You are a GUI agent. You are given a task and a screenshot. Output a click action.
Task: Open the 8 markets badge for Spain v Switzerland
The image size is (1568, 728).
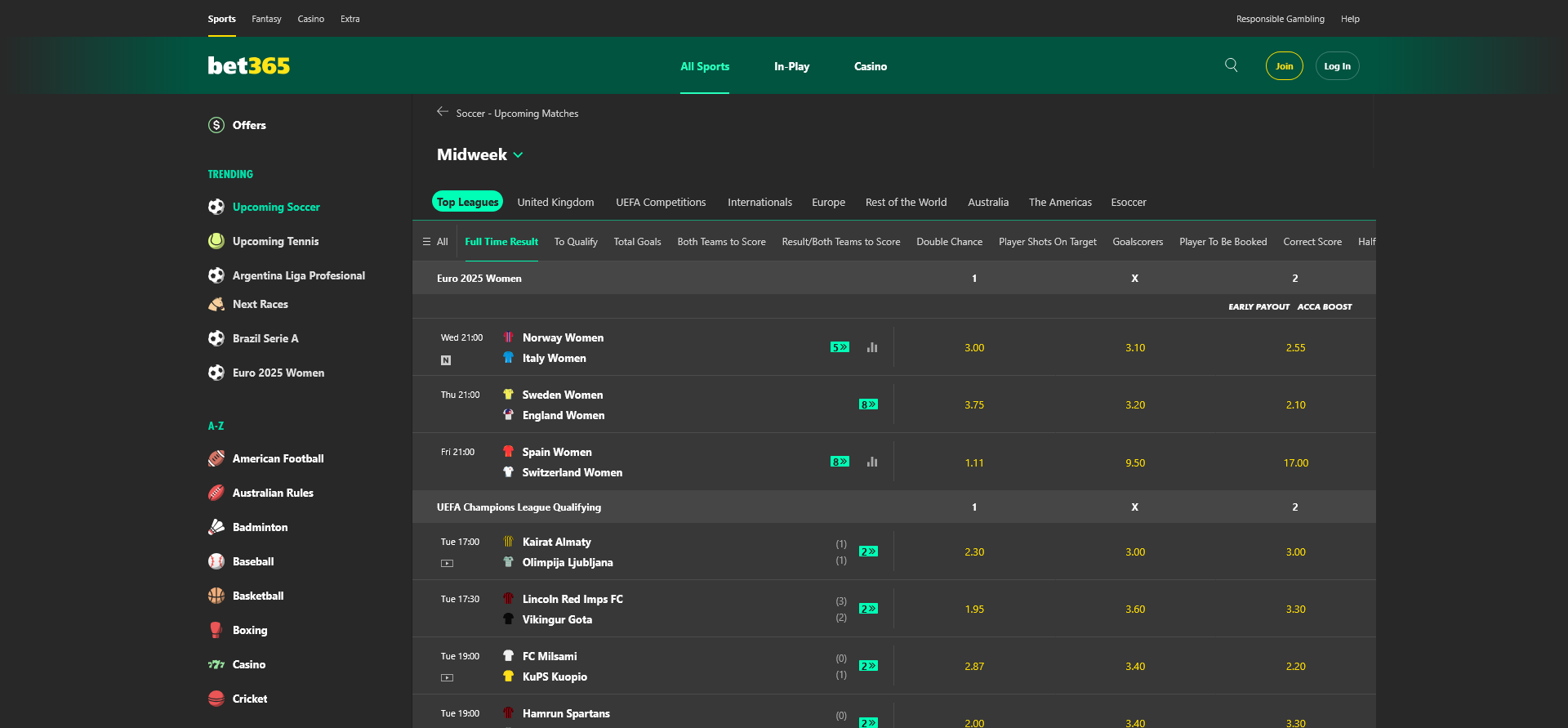[x=840, y=462]
